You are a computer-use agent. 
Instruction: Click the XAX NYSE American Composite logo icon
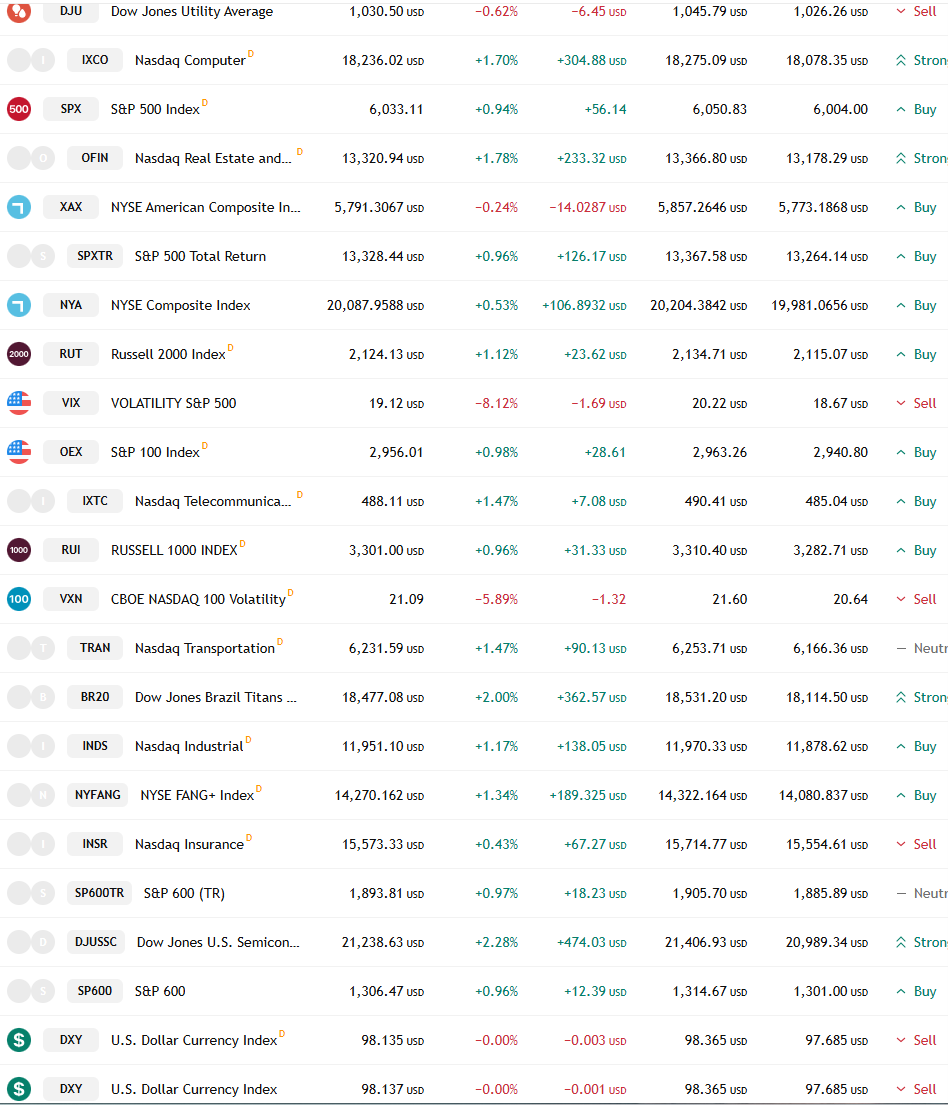pyautogui.click(x=19, y=207)
